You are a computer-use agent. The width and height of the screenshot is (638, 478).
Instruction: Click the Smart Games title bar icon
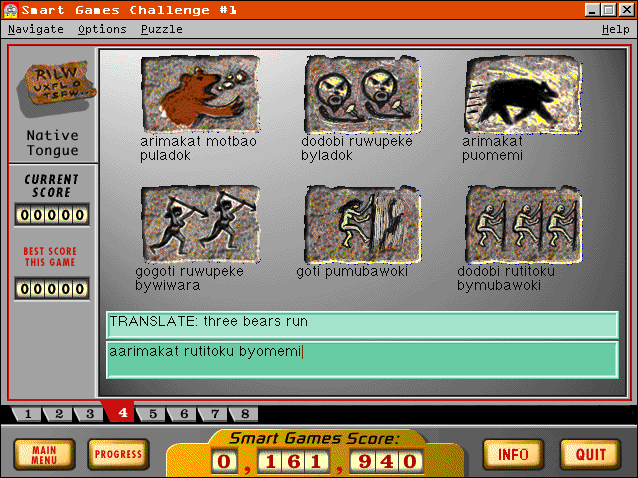[10, 9]
